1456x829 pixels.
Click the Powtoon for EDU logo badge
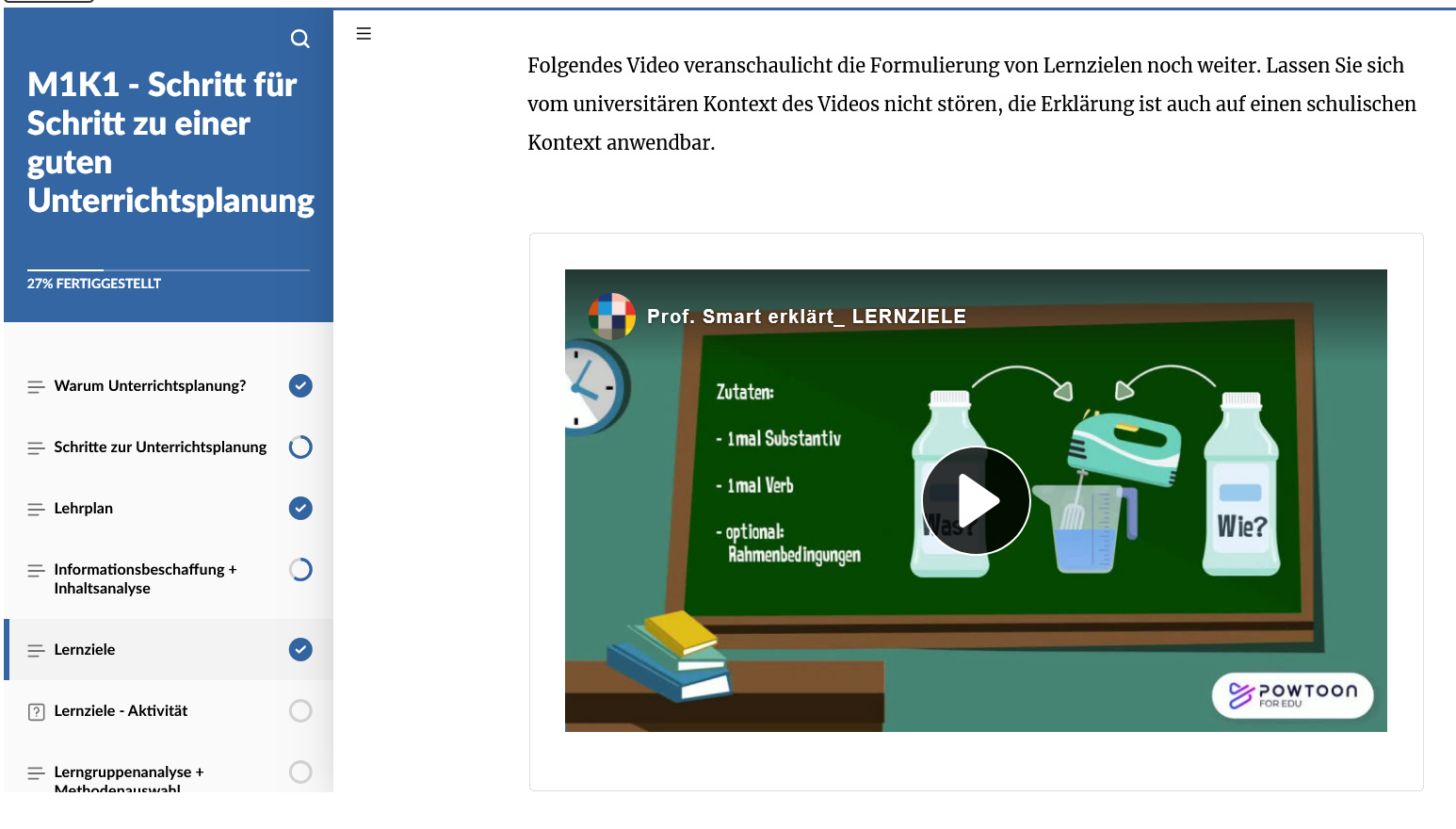[1292, 695]
